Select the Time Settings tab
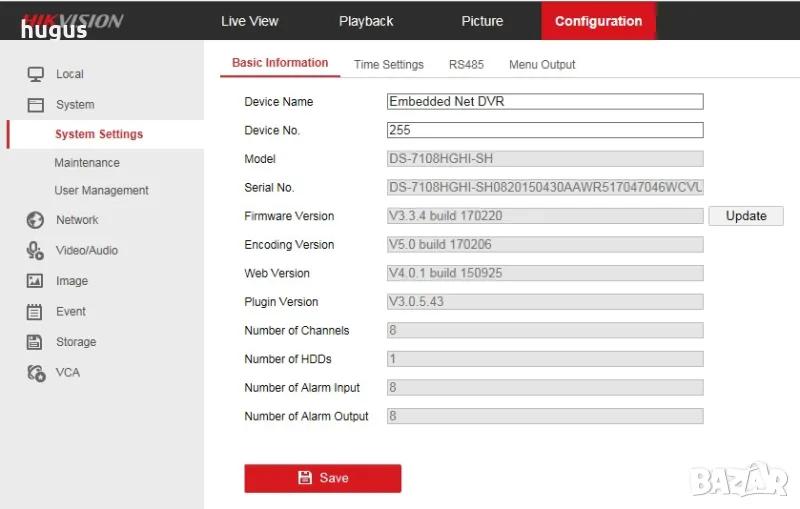This screenshot has height=509, width=800. [x=389, y=64]
